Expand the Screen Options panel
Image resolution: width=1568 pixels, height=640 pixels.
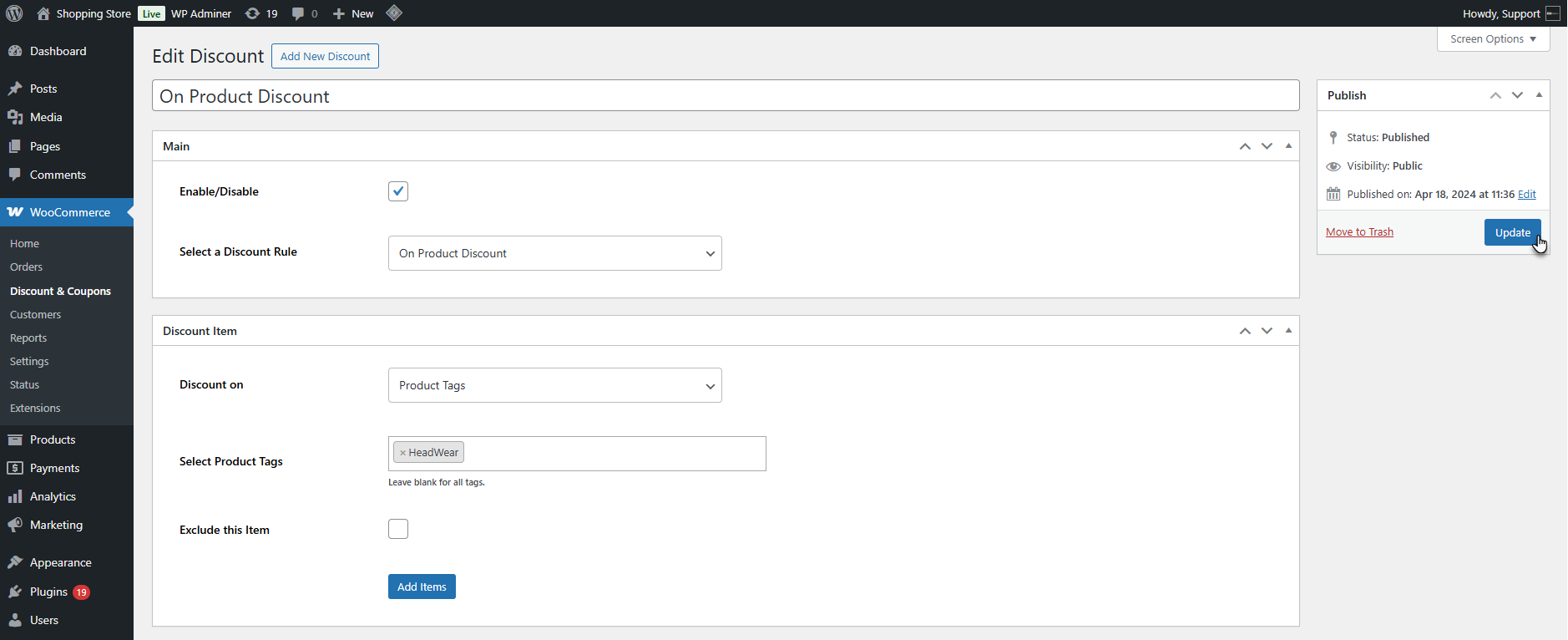coord(1493,39)
